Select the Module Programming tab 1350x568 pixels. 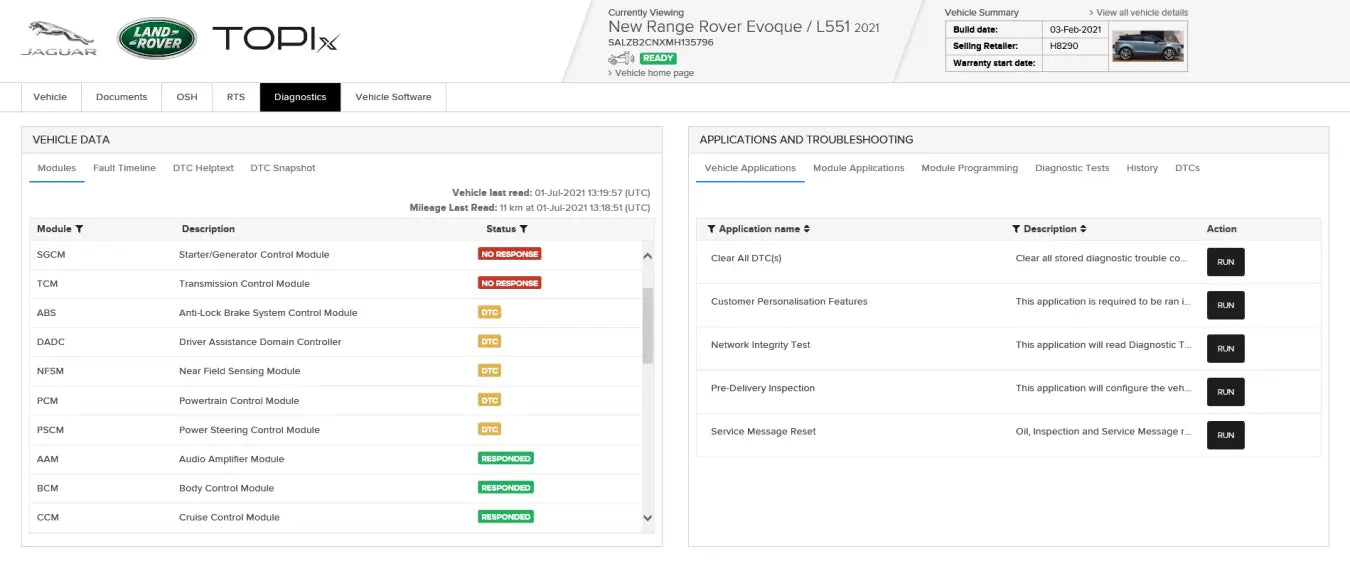click(x=969, y=168)
